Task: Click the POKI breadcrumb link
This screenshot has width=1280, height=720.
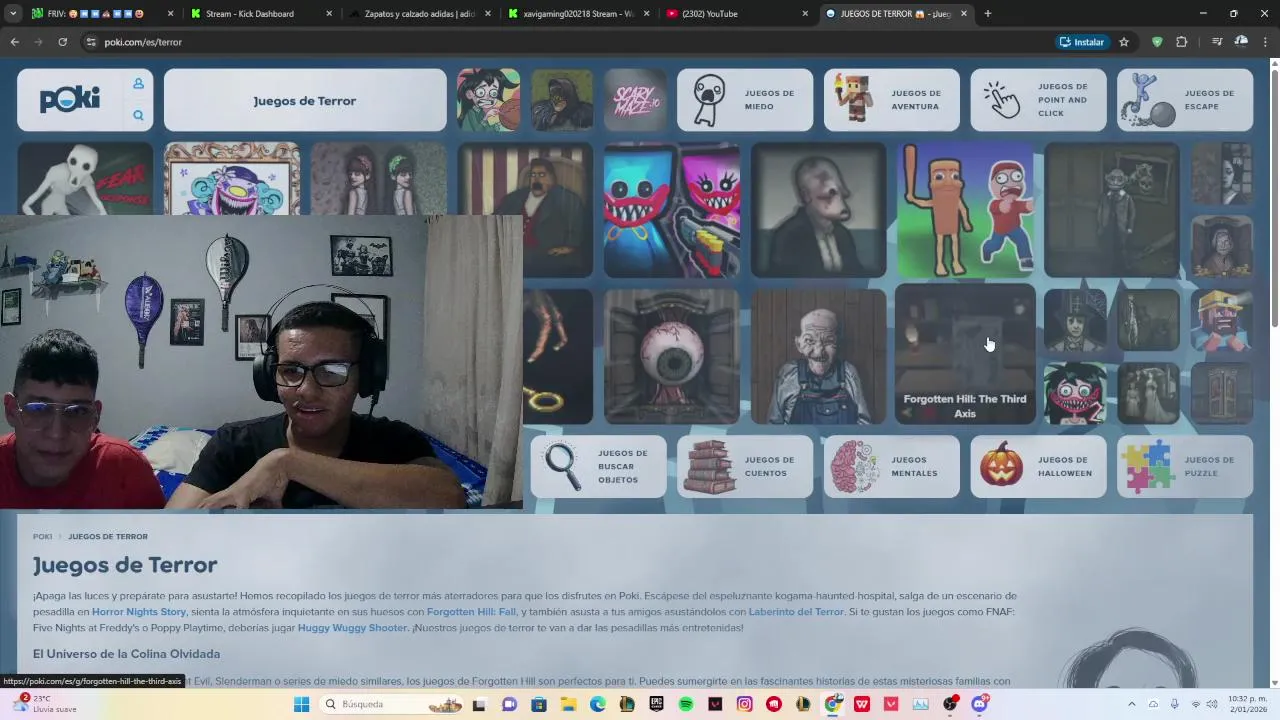Action: pyautogui.click(x=42, y=537)
